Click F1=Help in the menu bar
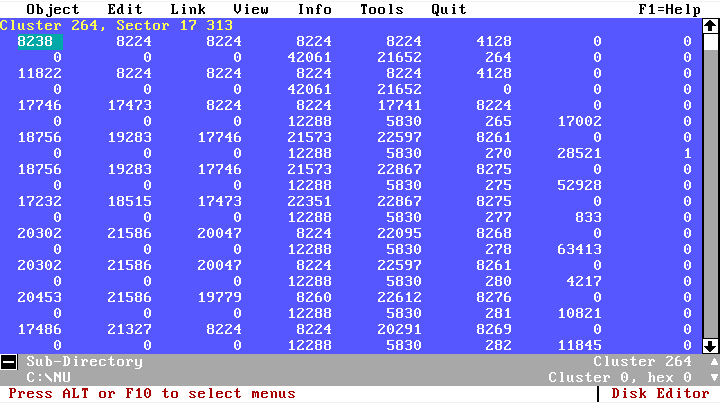 (669, 9)
